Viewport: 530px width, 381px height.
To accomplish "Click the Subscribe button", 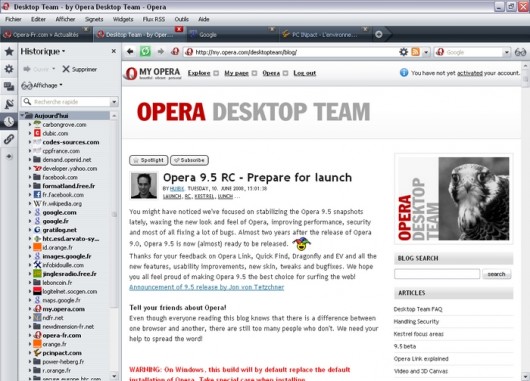I will (189, 160).
